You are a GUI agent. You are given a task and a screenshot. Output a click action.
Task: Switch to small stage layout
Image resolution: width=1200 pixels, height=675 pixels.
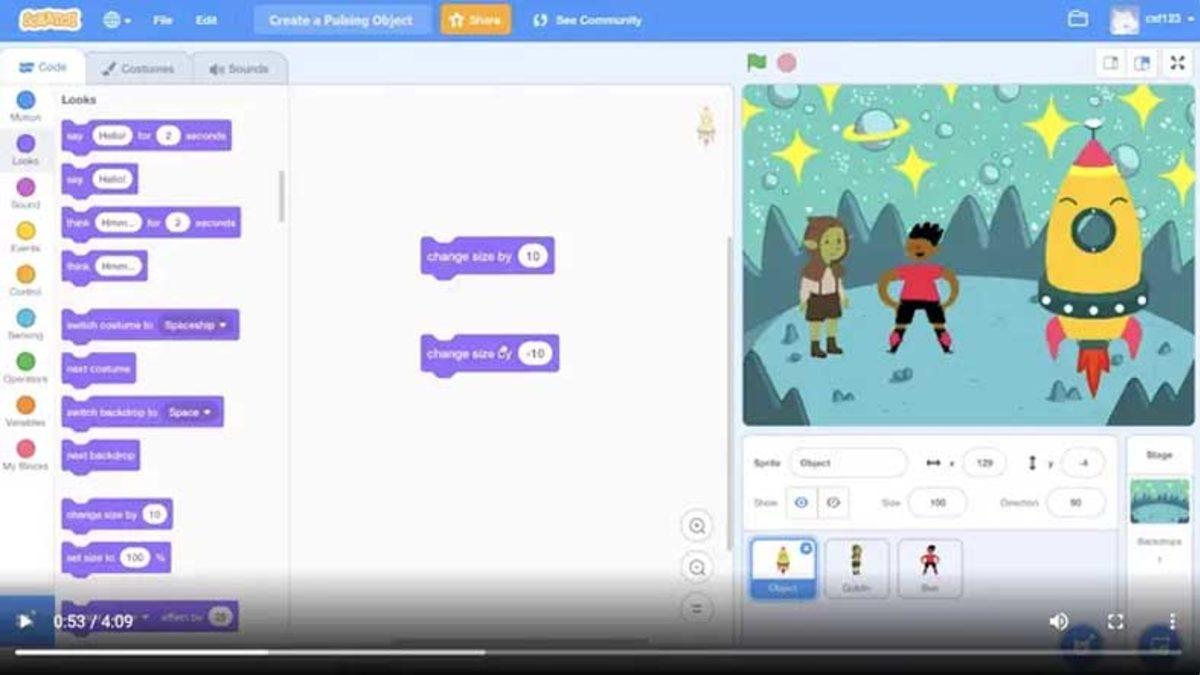[1111, 63]
